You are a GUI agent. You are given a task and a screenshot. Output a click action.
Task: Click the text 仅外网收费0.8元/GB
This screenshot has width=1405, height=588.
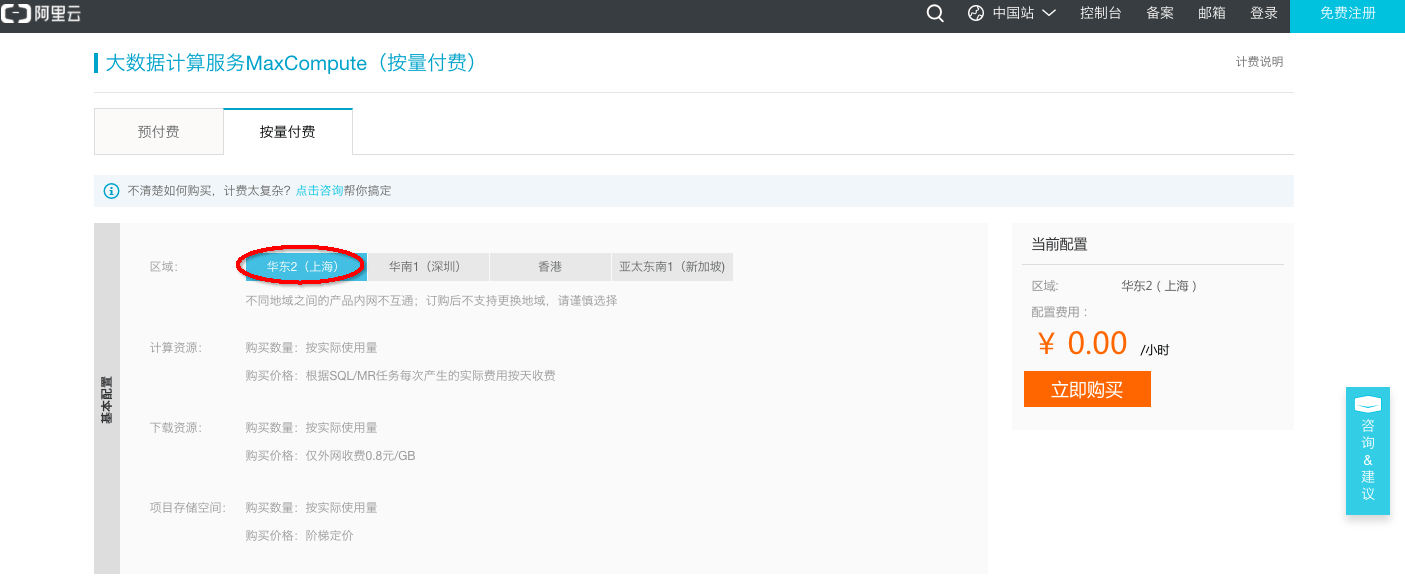coord(360,456)
